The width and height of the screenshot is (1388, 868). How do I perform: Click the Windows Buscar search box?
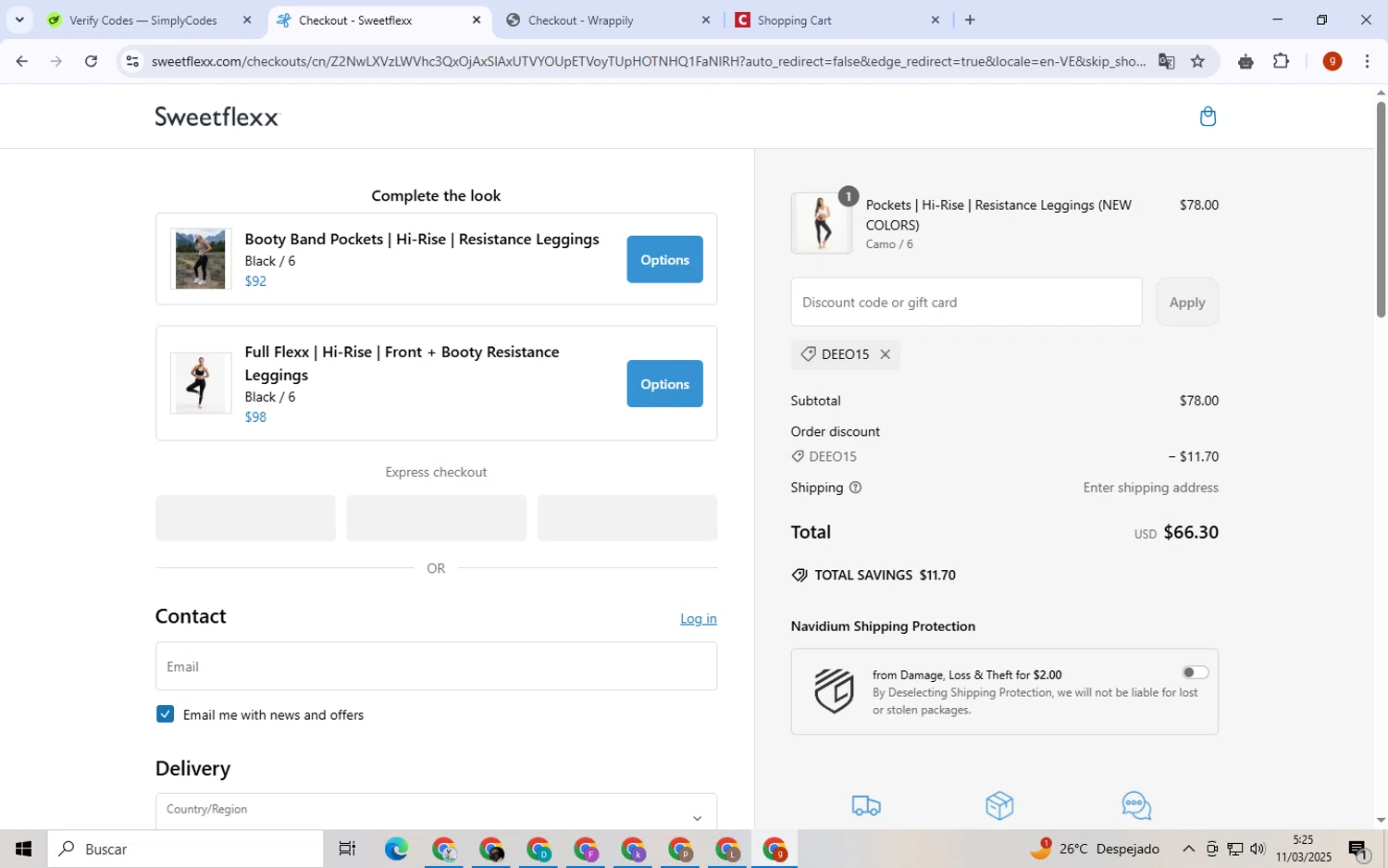click(185, 849)
